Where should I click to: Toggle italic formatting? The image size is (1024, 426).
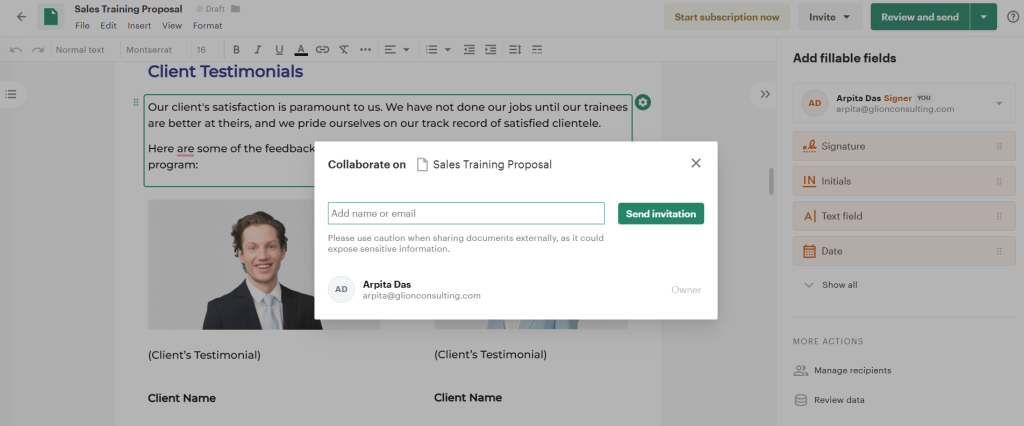point(257,50)
